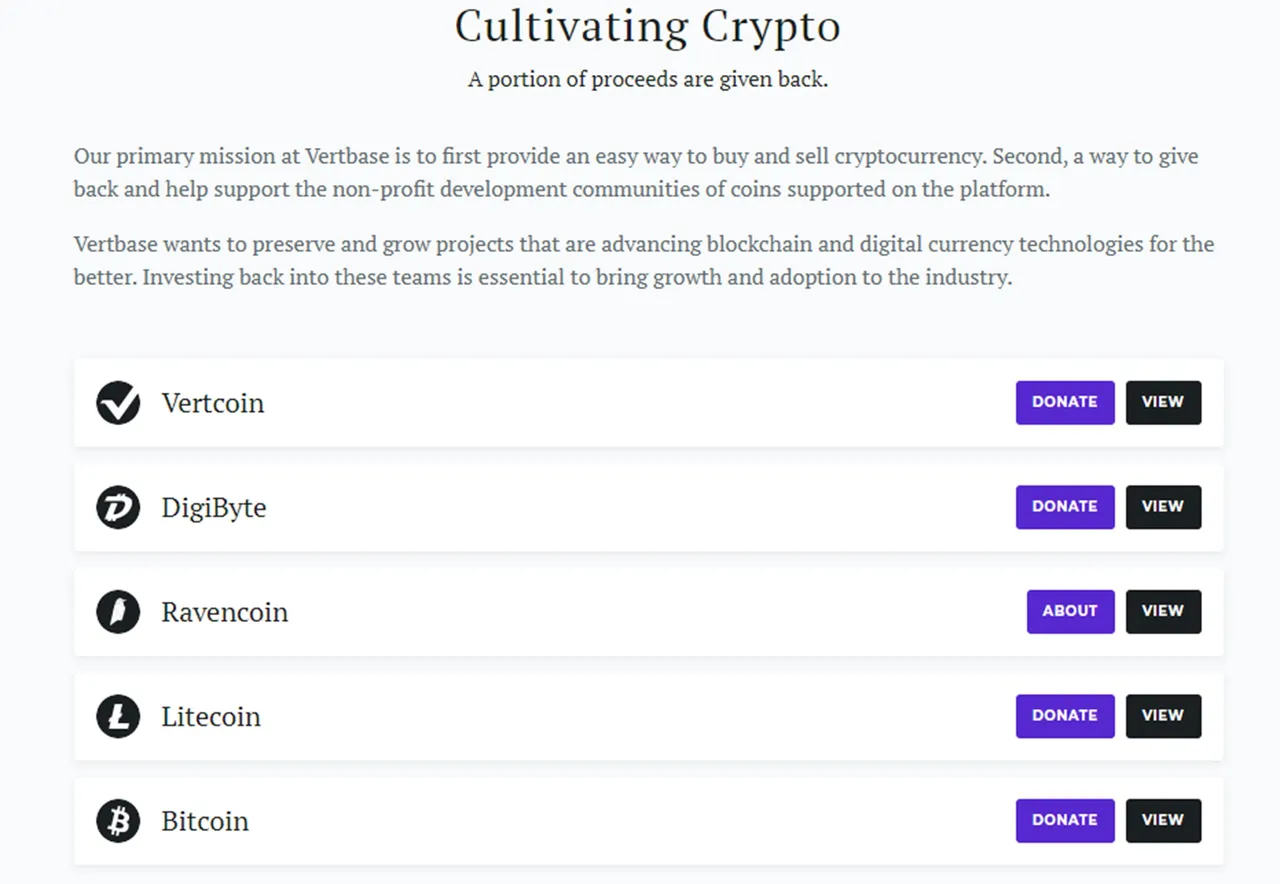Click the Ravencoin logo icon
1280x884 pixels.
(x=118, y=612)
